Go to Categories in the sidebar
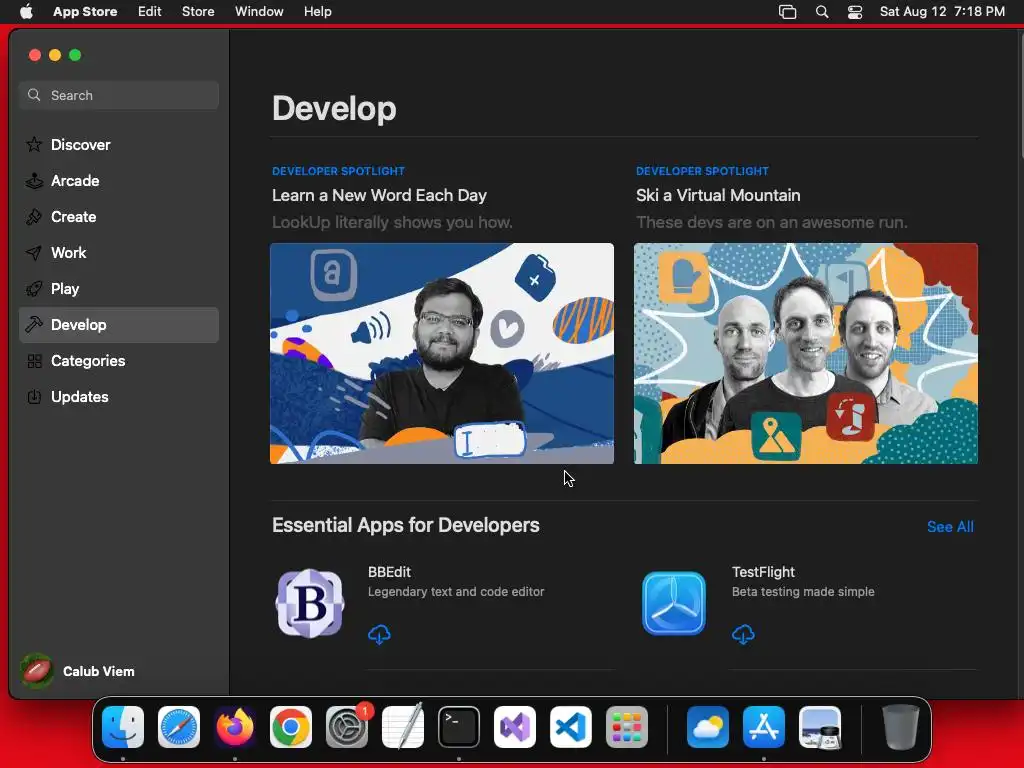Viewport: 1024px width, 768px height. pyautogui.click(x=119, y=360)
